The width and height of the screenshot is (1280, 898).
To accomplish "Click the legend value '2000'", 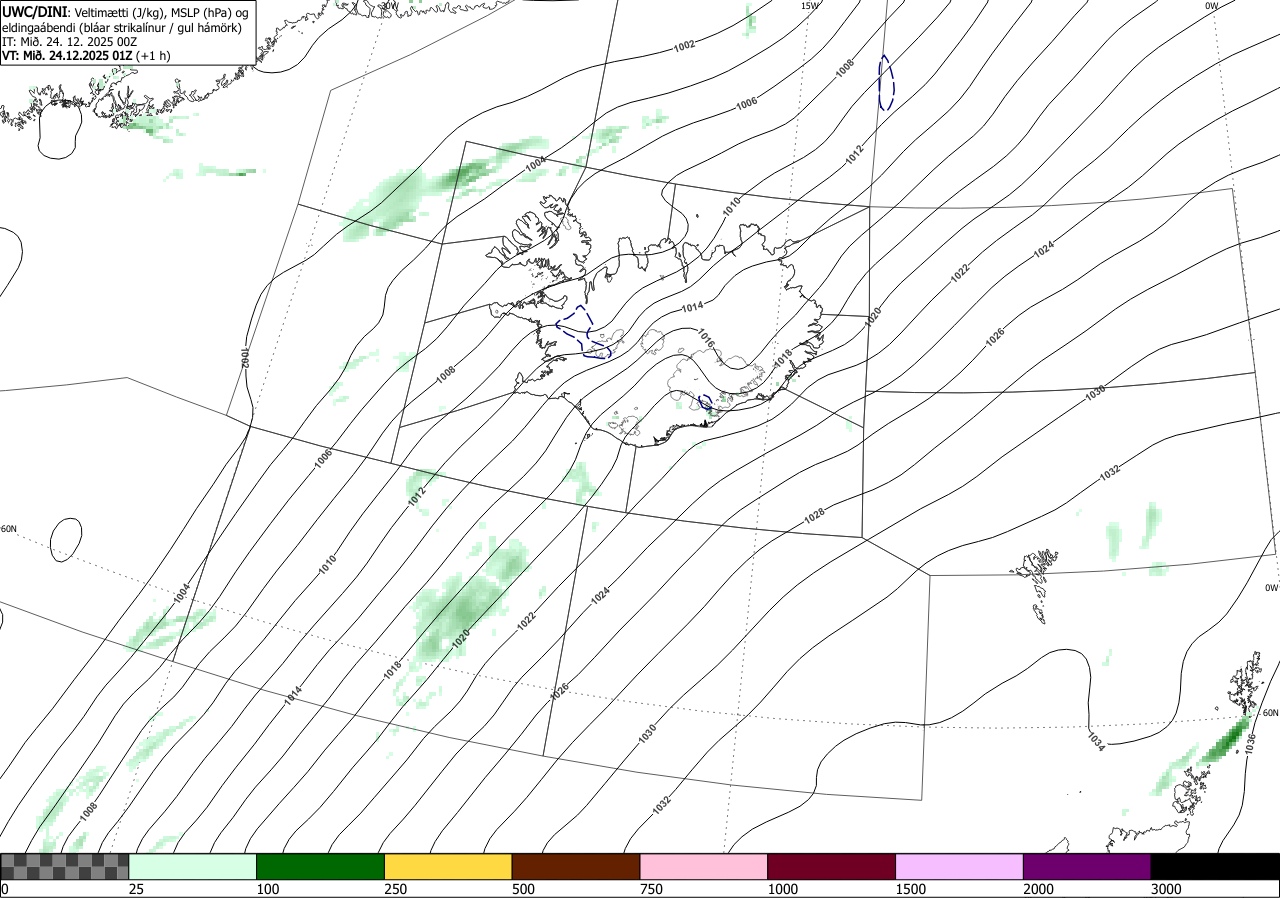I will tap(1038, 889).
